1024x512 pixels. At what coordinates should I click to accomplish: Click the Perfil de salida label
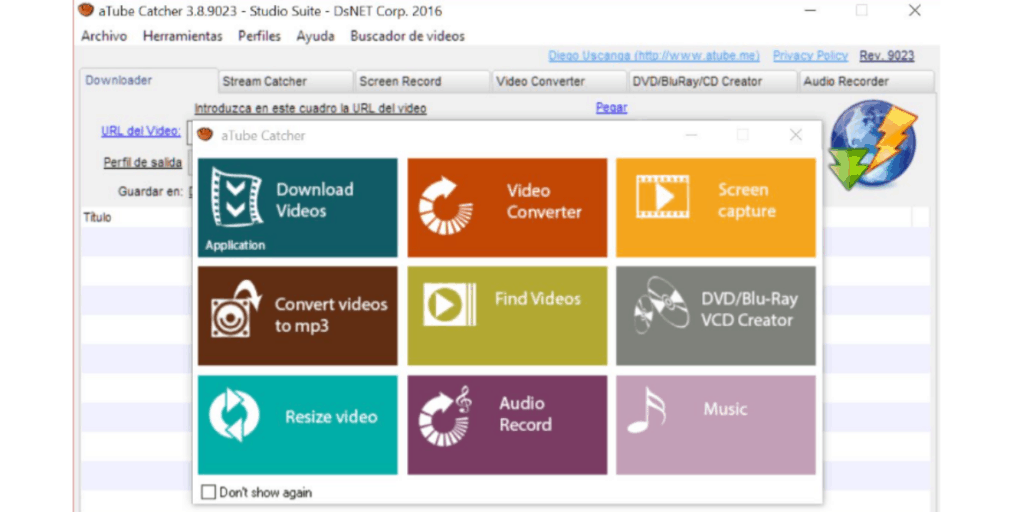click(142, 163)
